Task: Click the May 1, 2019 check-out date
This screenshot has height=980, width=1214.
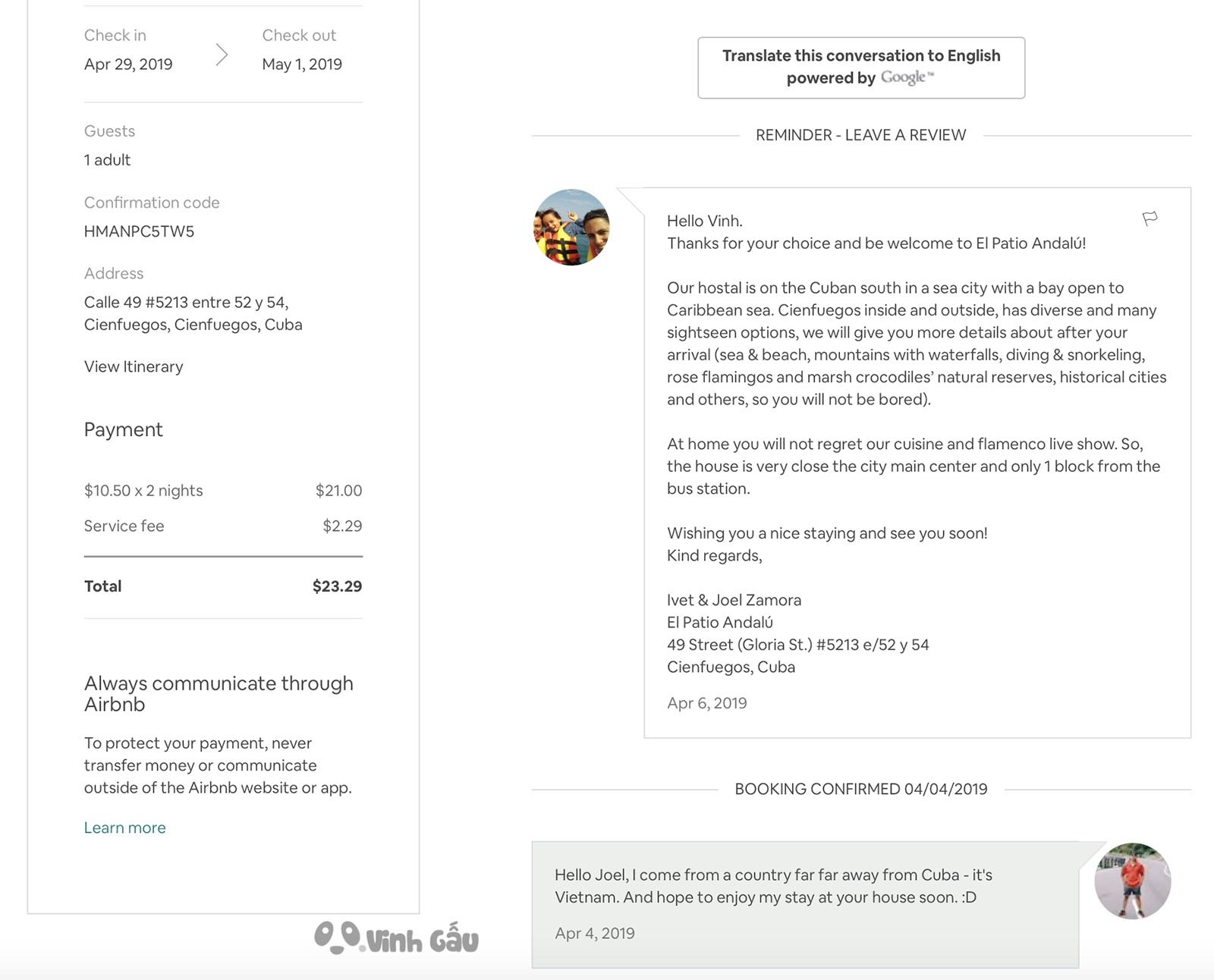Action: [302, 64]
